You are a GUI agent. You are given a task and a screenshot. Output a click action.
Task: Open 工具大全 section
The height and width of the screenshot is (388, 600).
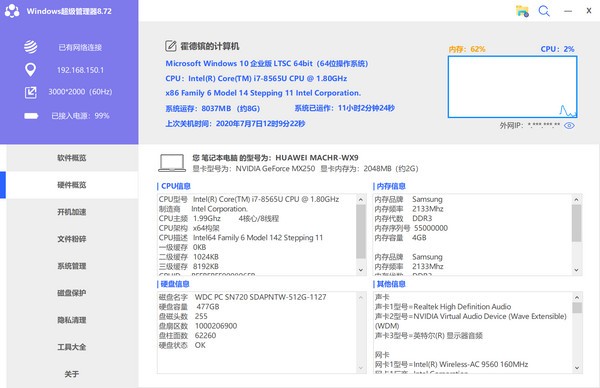pyautogui.click(x=72, y=347)
